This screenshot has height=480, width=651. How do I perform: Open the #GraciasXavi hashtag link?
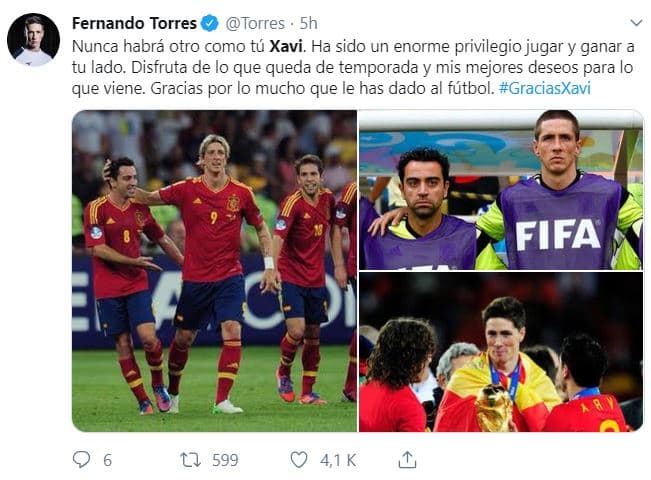pos(544,88)
